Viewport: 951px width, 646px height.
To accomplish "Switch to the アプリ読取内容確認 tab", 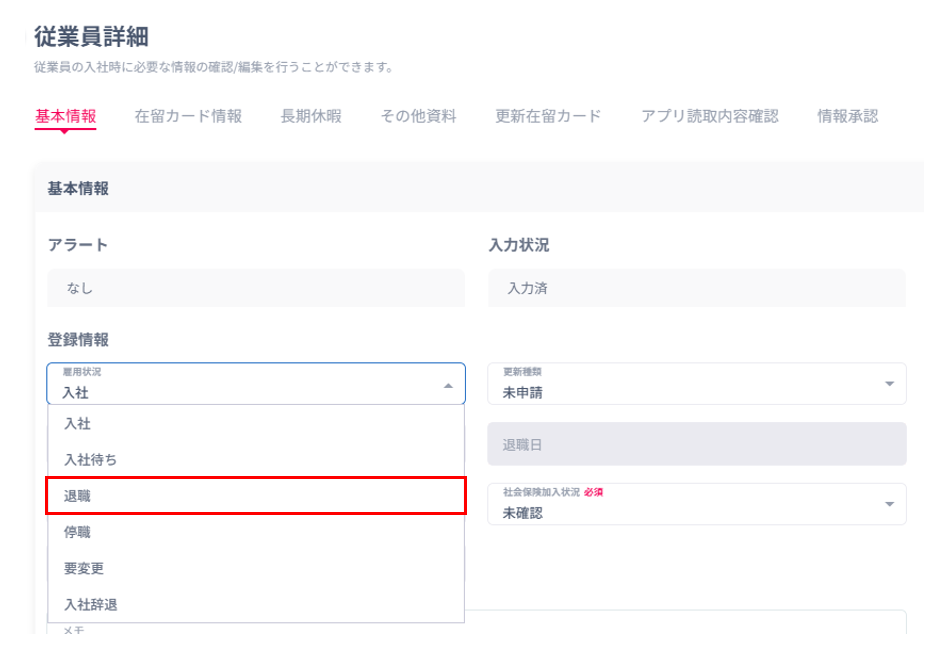I will click(709, 116).
